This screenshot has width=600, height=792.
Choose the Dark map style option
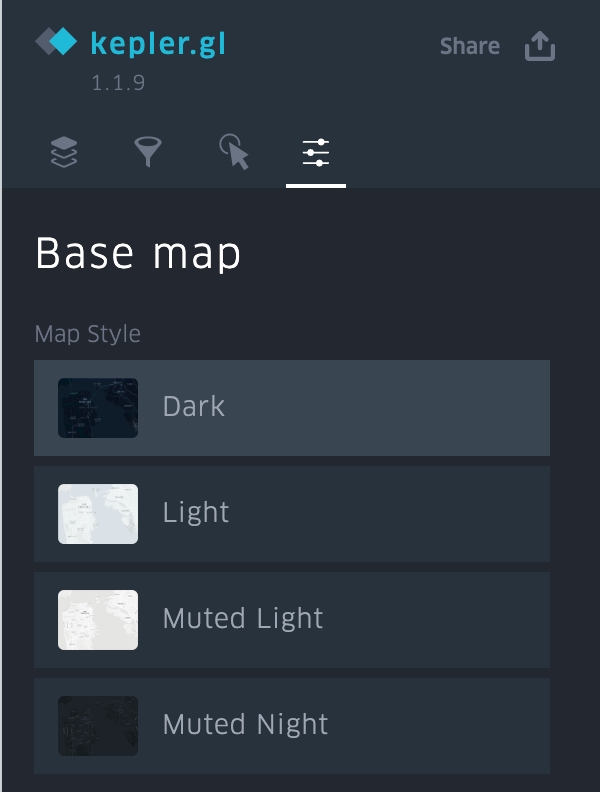(292, 408)
